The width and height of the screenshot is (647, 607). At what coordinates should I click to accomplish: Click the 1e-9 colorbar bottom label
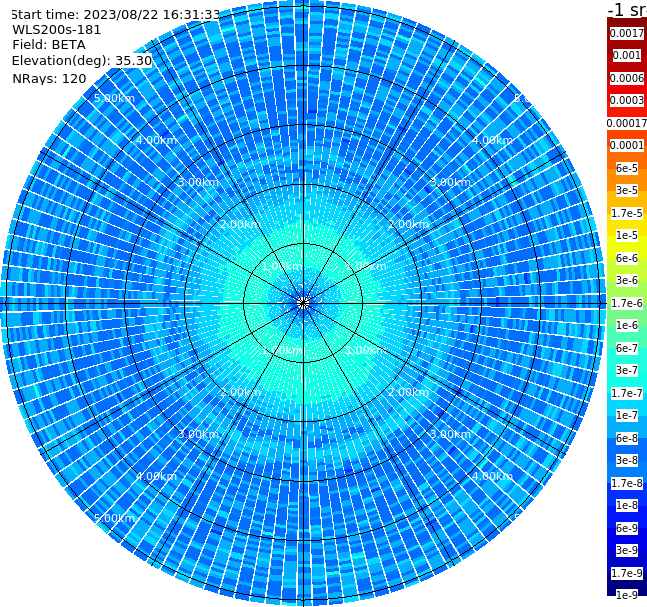click(x=627, y=595)
